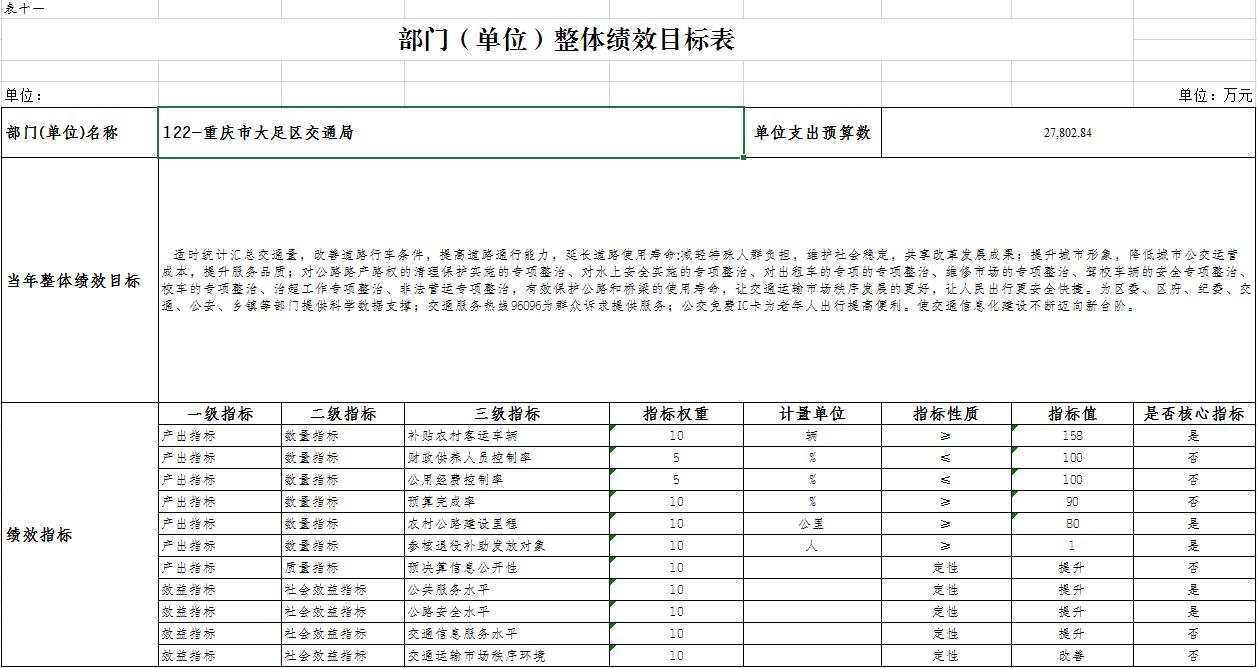Click the 预决算信息公开性 cell
The width and height of the screenshot is (1257, 668).
[x=507, y=568]
